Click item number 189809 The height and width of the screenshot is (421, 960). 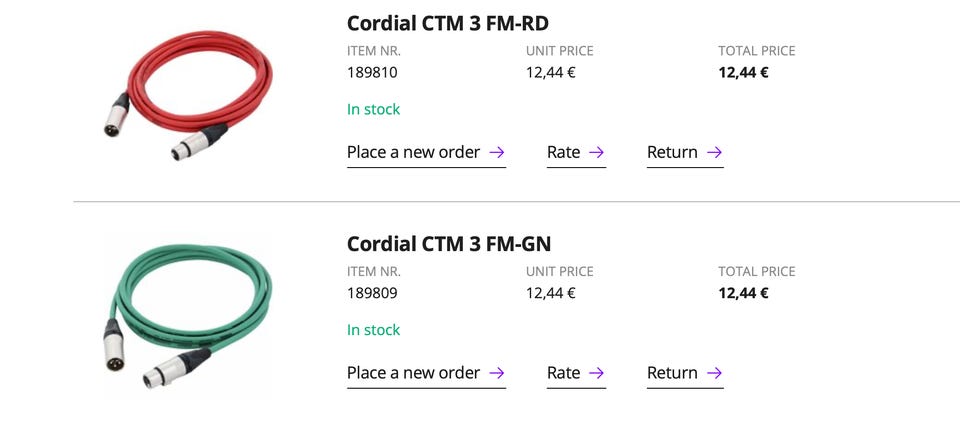tap(372, 293)
